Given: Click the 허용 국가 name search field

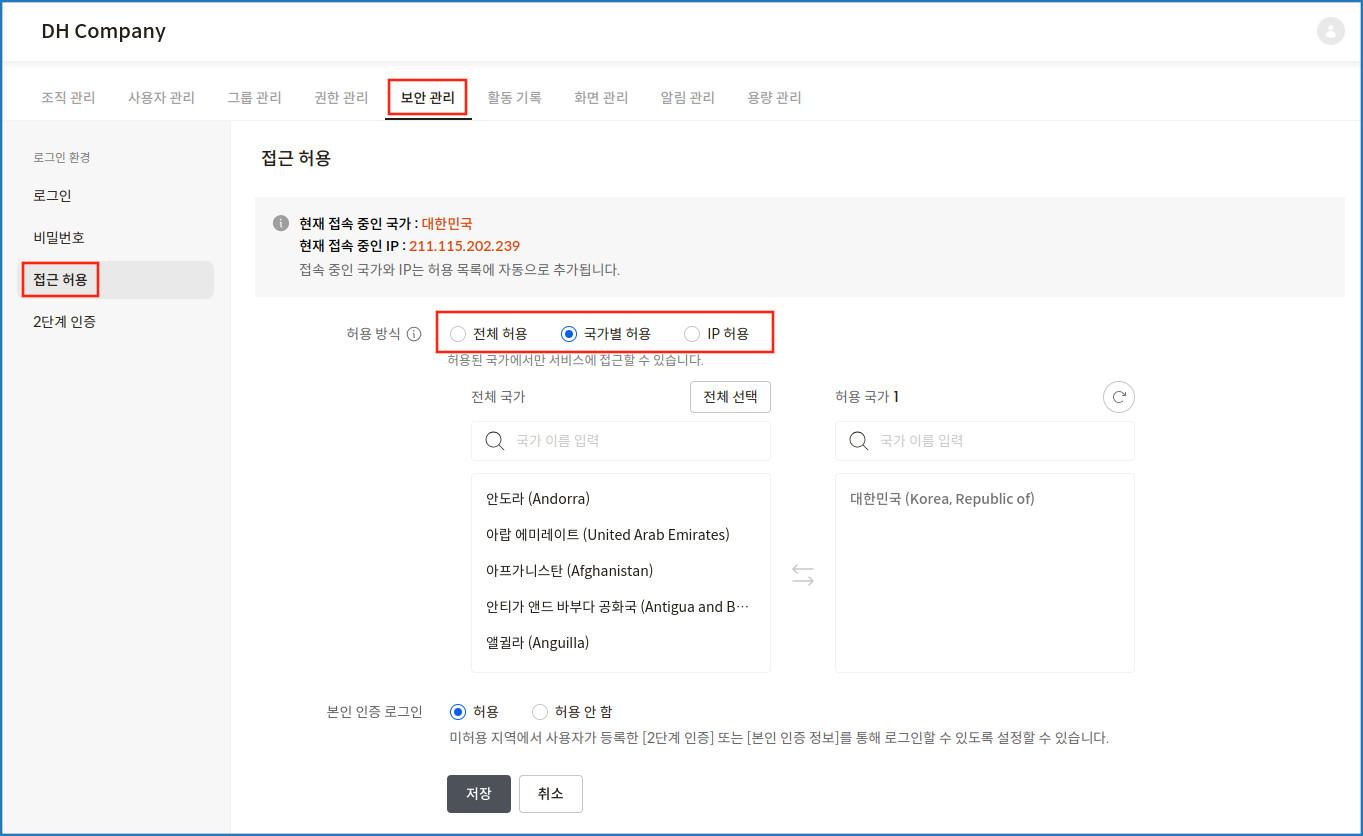Looking at the screenshot, I should (985, 441).
